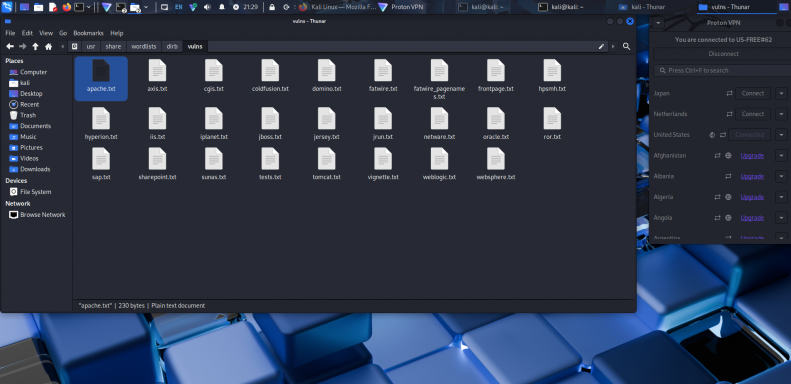This screenshot has width=791, height=384.
Task: Select the weblogic.txt file icon
Action: (439, 159)
